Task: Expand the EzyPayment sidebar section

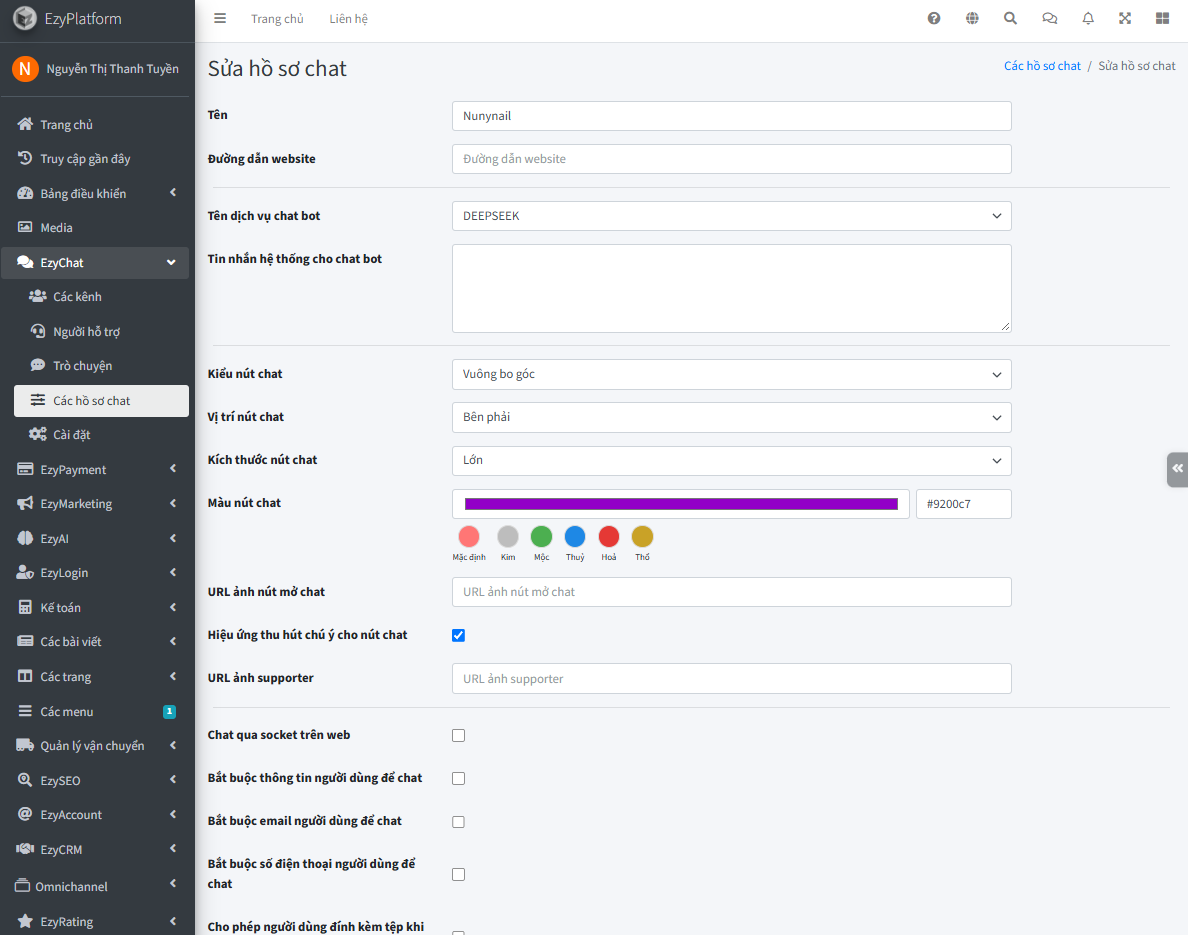Action: click(x=95, y=469)
